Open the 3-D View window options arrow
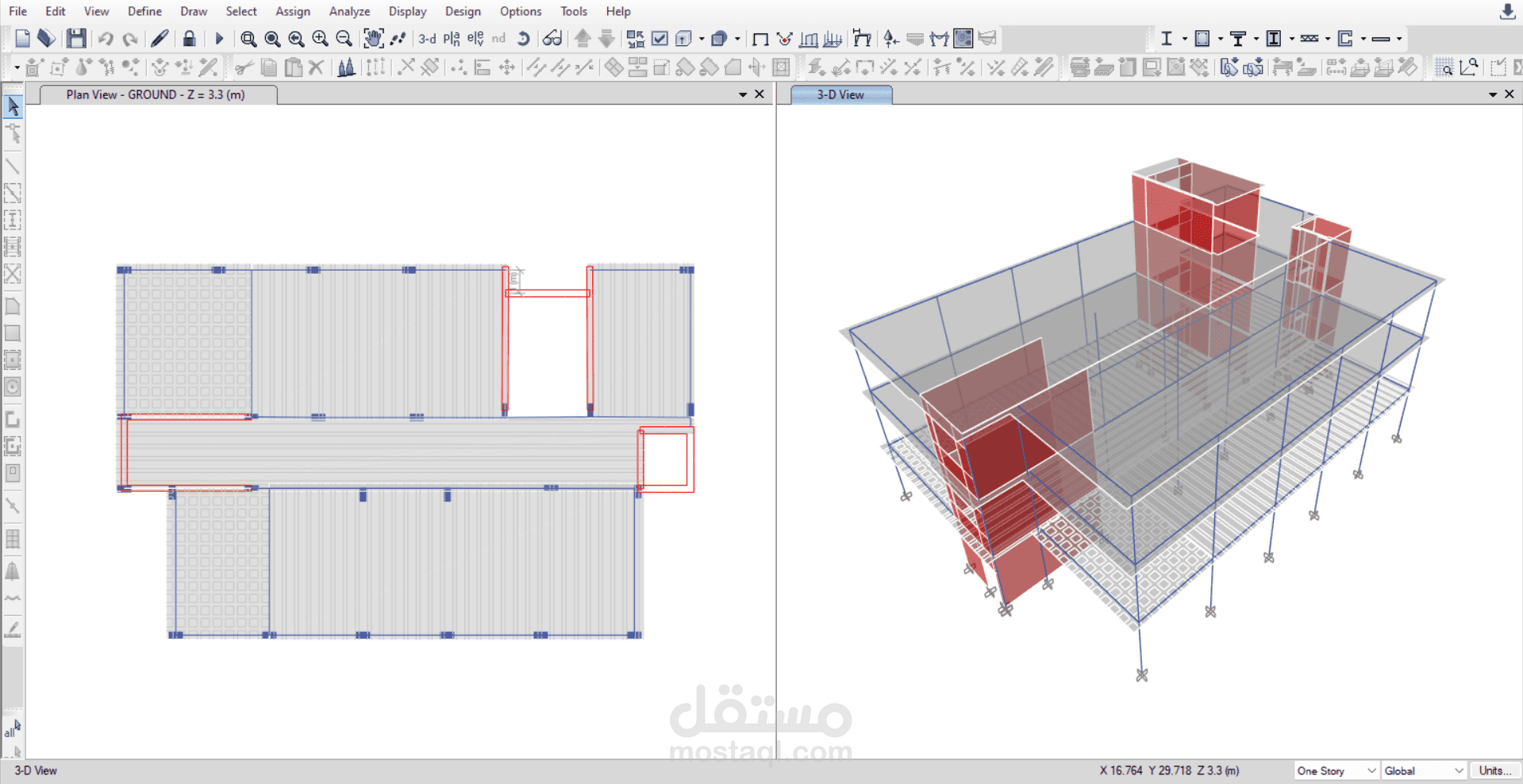The width and height of the screenshot is (1523, 784). coord(1493,94)
